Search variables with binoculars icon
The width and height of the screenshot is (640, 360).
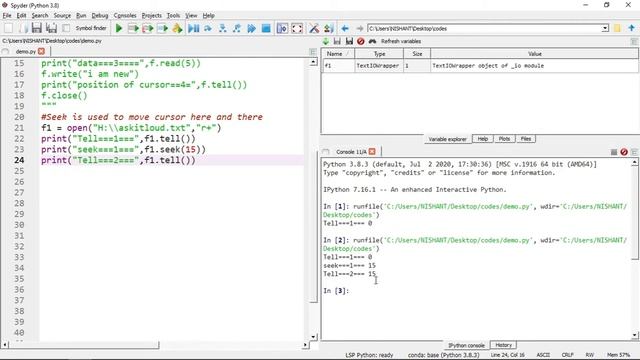pos(372,41)
